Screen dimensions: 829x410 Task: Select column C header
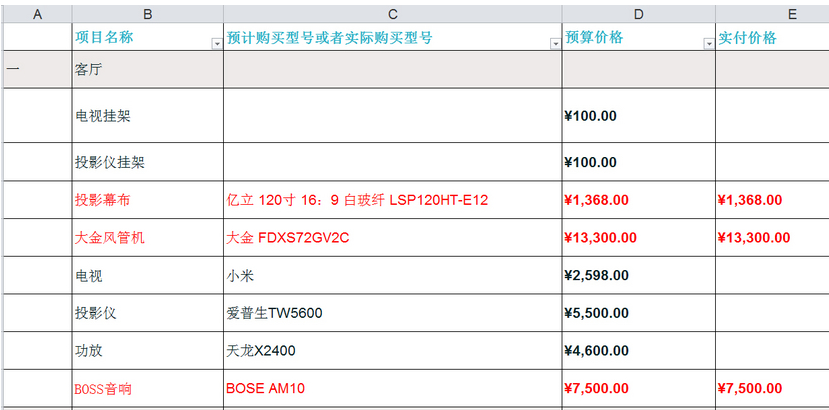point(393,14)
